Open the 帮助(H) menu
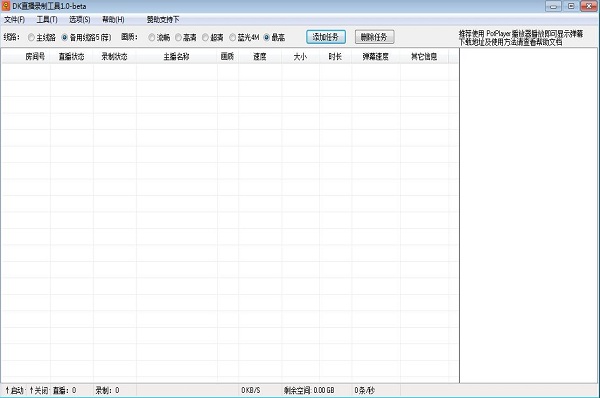 [x=113, y=20]
